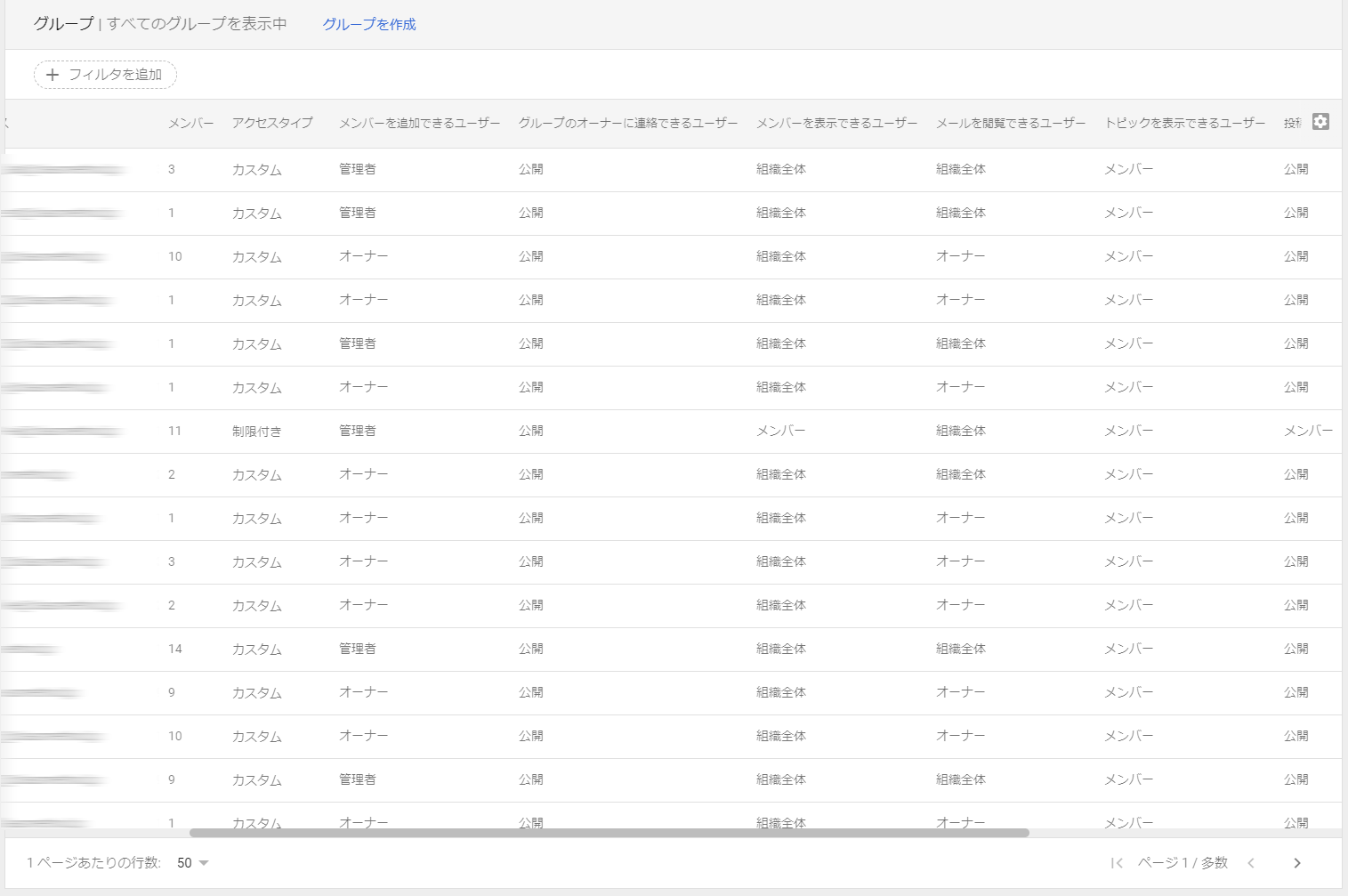Click the トピックを表示できるユーザー column header
1348x896 pixels.
[1184, 124]
